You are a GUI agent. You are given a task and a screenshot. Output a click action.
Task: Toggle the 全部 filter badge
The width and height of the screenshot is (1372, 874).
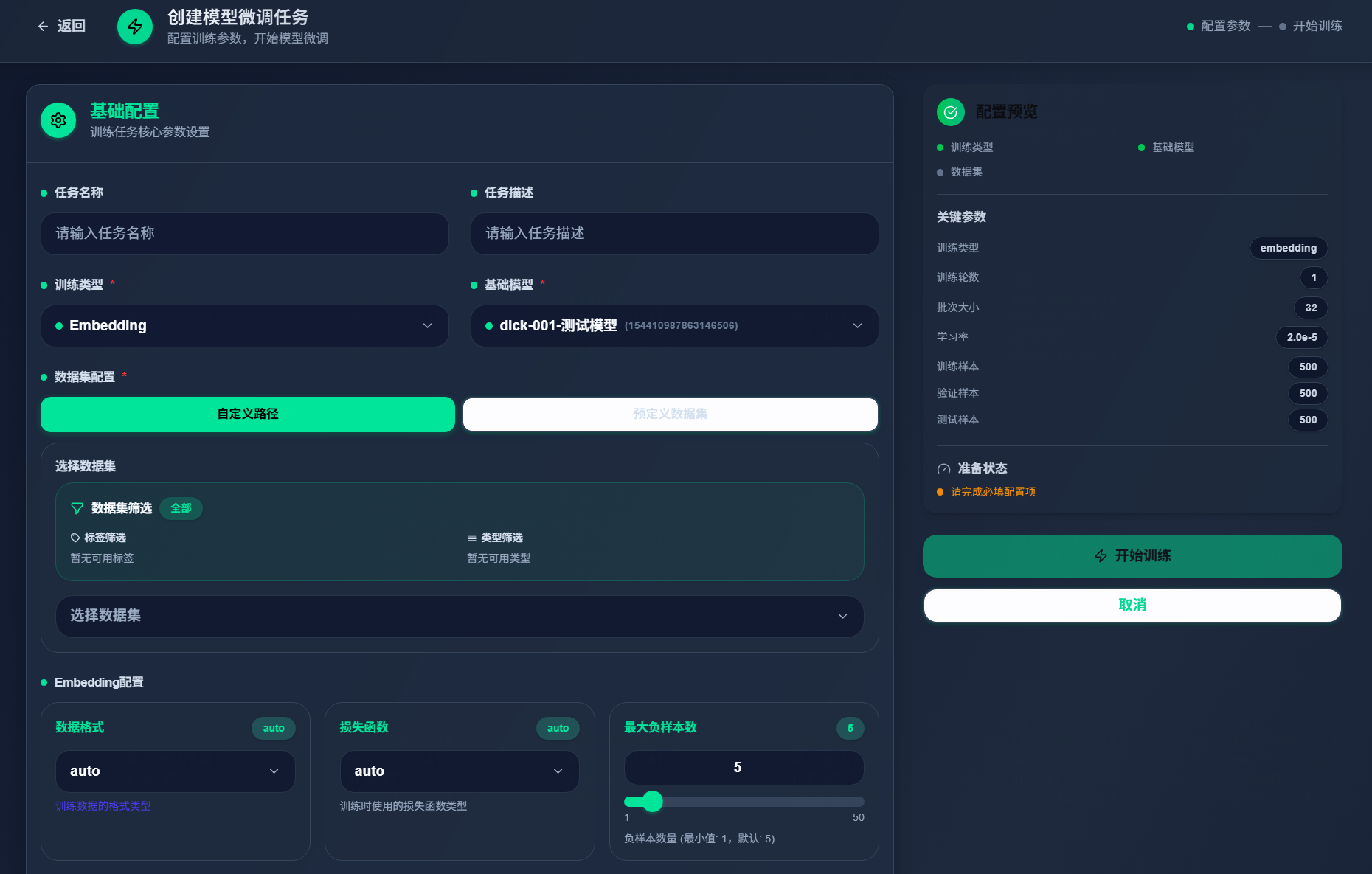pyautogui.click(x=181, y=508)
